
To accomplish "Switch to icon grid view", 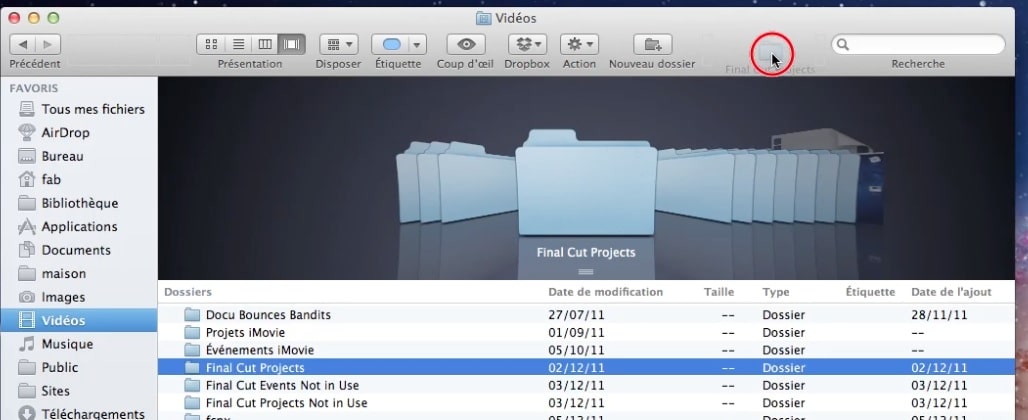I will point(211,45).
